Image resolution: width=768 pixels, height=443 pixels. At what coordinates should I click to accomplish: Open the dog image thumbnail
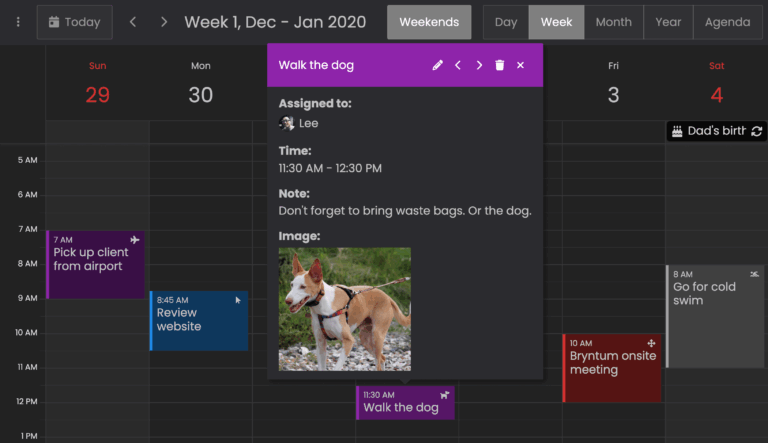345,309
